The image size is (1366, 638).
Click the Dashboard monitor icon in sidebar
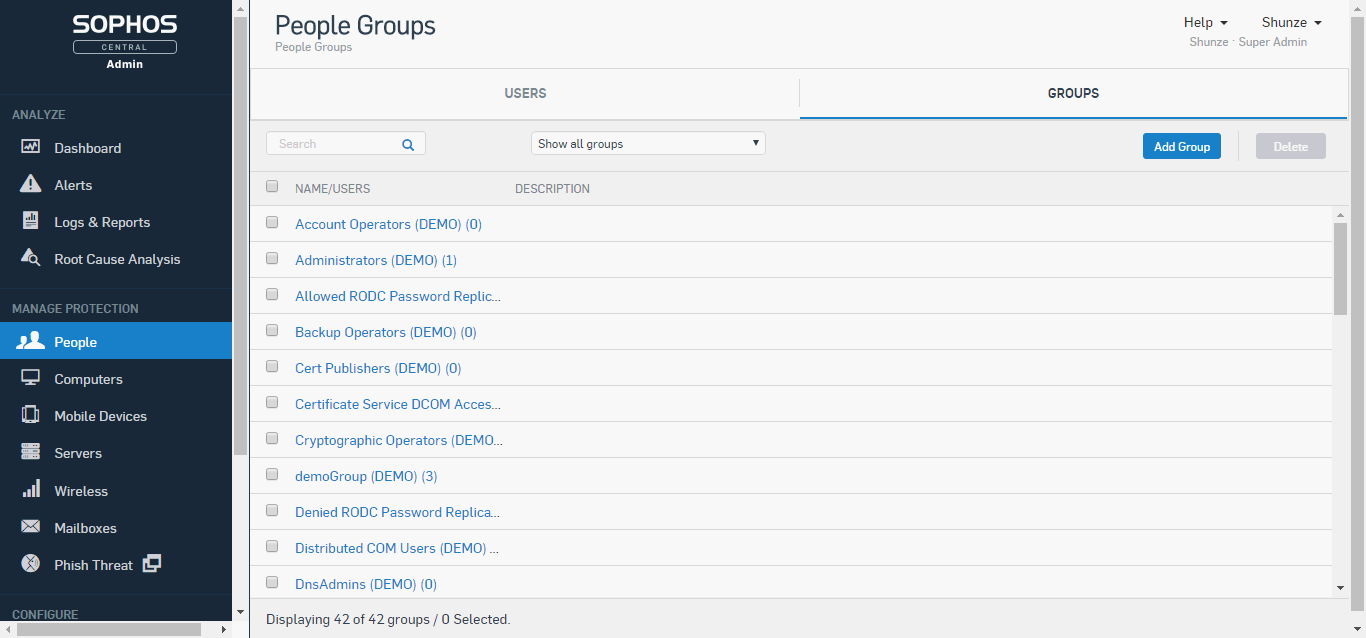tap(30, 147)
